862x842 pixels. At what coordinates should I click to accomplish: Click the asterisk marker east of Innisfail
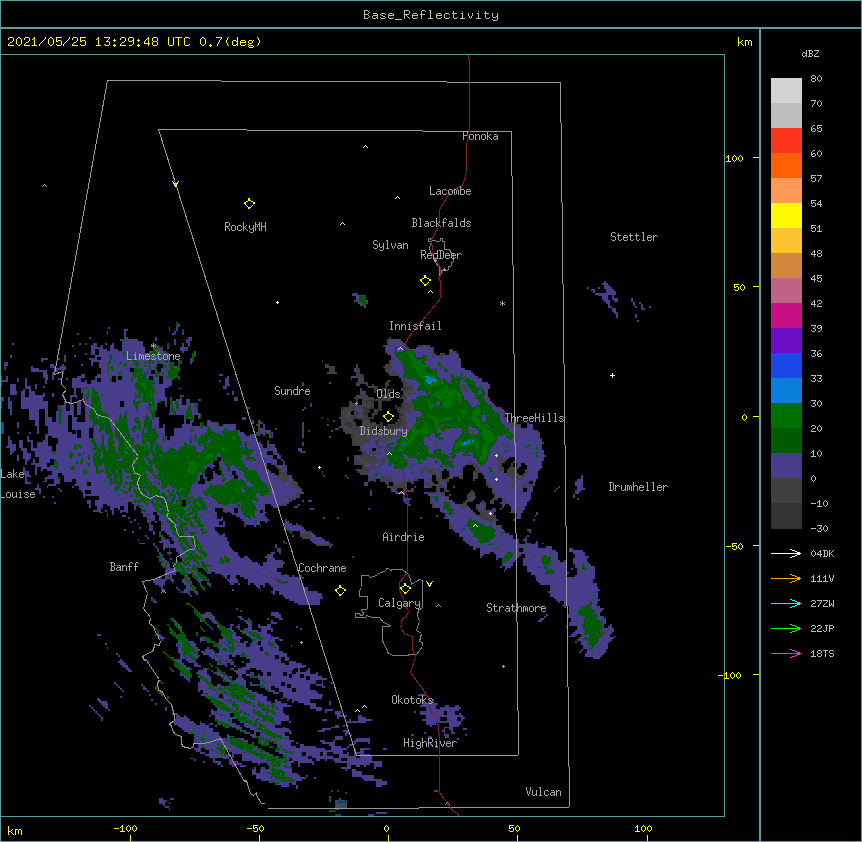tap(502, 303)
